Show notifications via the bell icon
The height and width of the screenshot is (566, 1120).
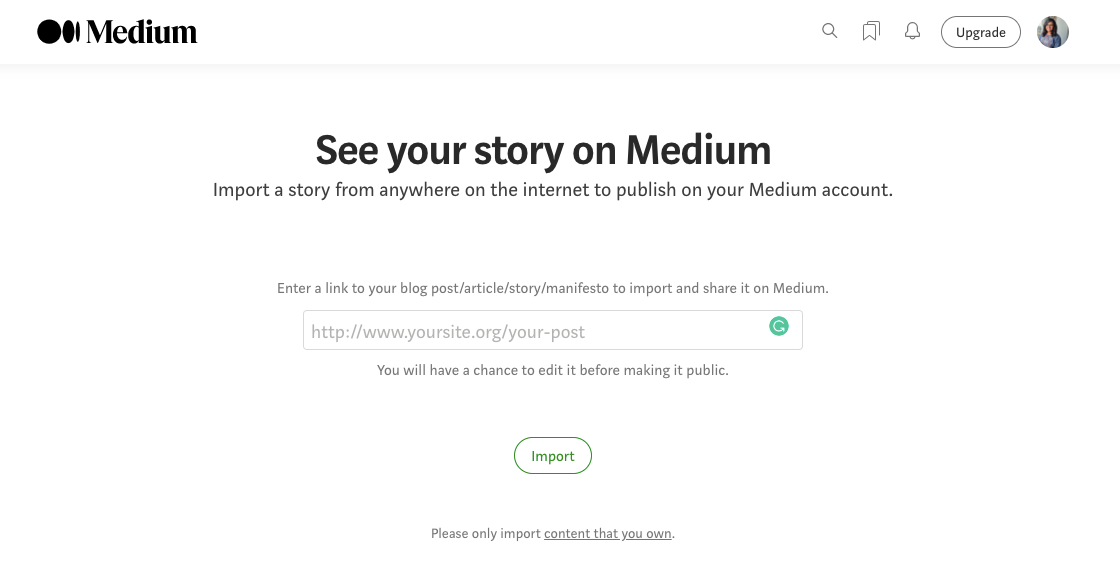912,32
